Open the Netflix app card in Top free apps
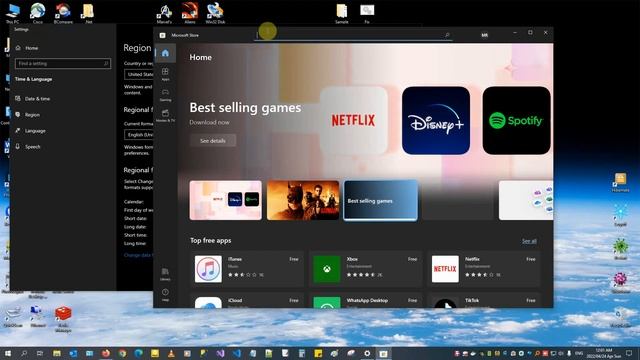Image resolution: width=640 pixels, height=360 pixels. pos(484,269)
